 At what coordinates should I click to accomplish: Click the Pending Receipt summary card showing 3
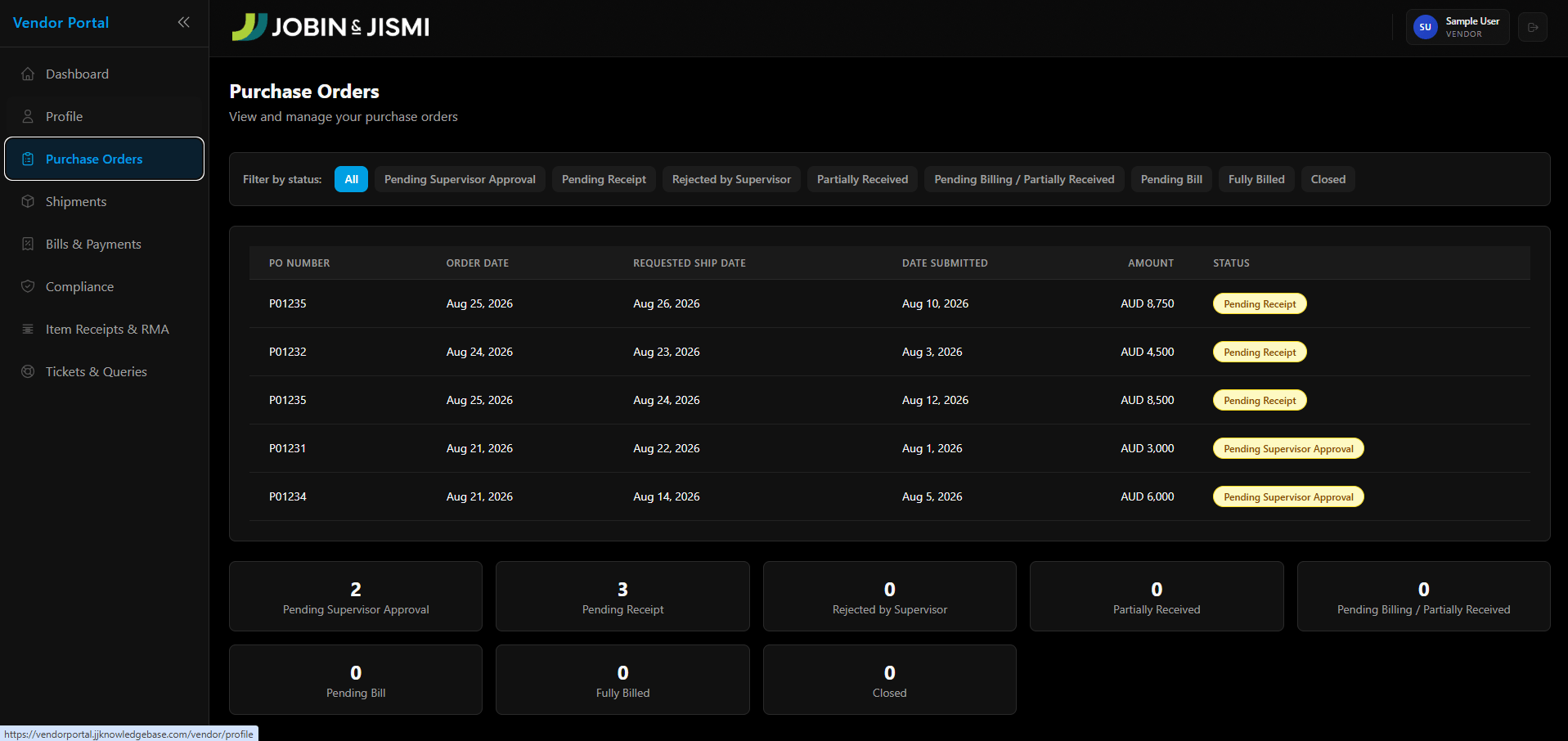coord(622,596)
